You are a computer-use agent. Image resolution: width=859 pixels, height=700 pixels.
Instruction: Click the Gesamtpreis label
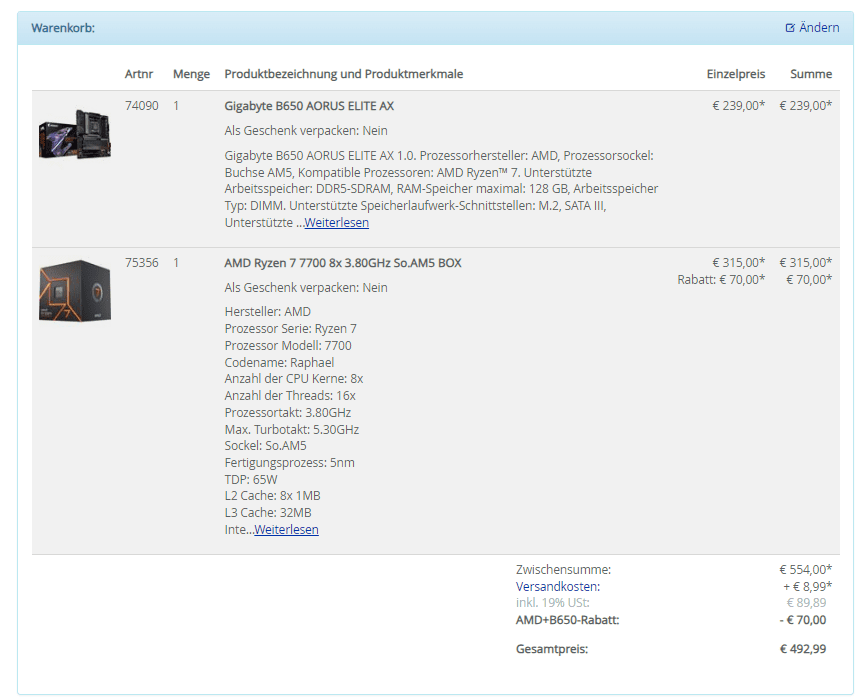552,649
